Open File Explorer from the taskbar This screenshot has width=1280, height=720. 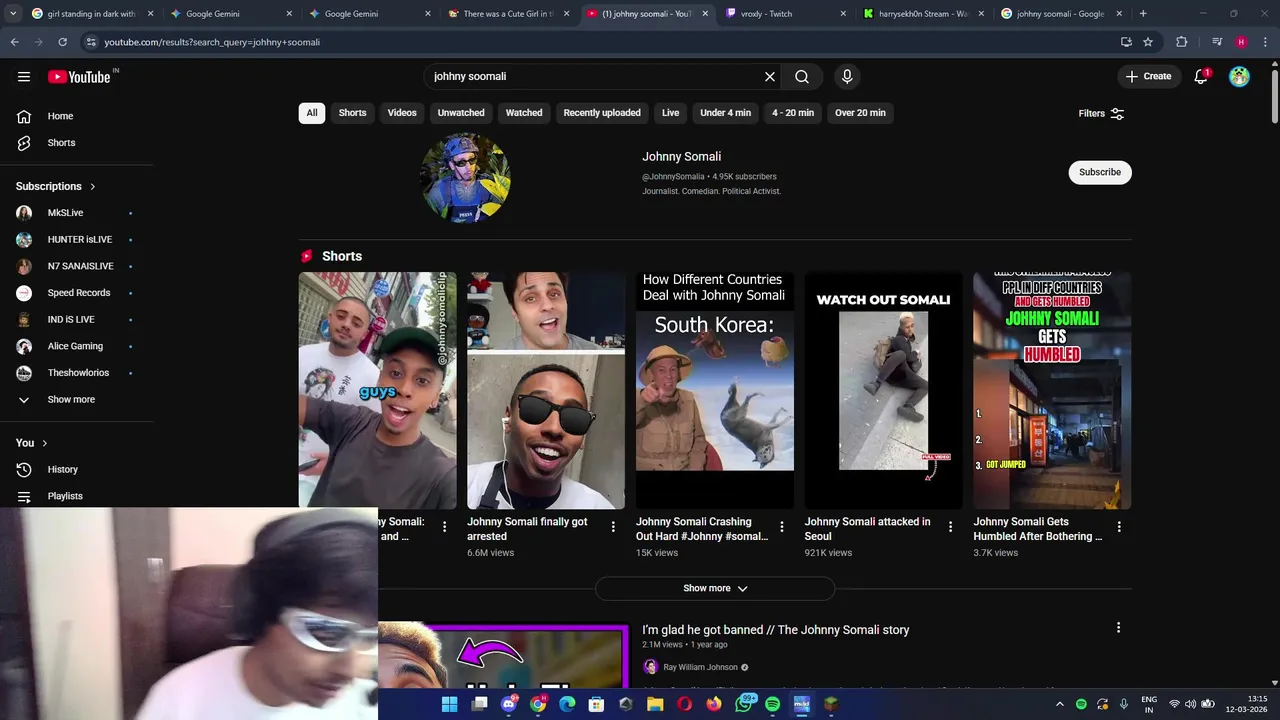[x=655, y=704]
